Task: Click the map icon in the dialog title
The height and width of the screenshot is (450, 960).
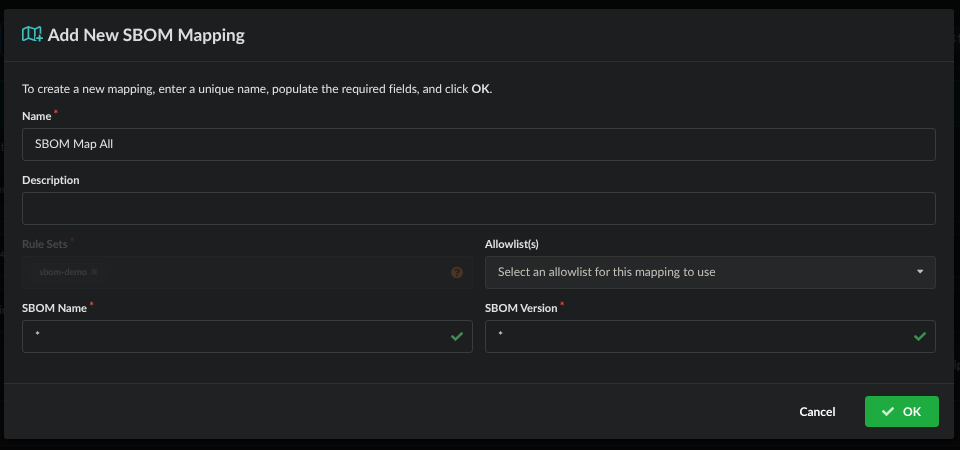Action: tap(32, 35)
